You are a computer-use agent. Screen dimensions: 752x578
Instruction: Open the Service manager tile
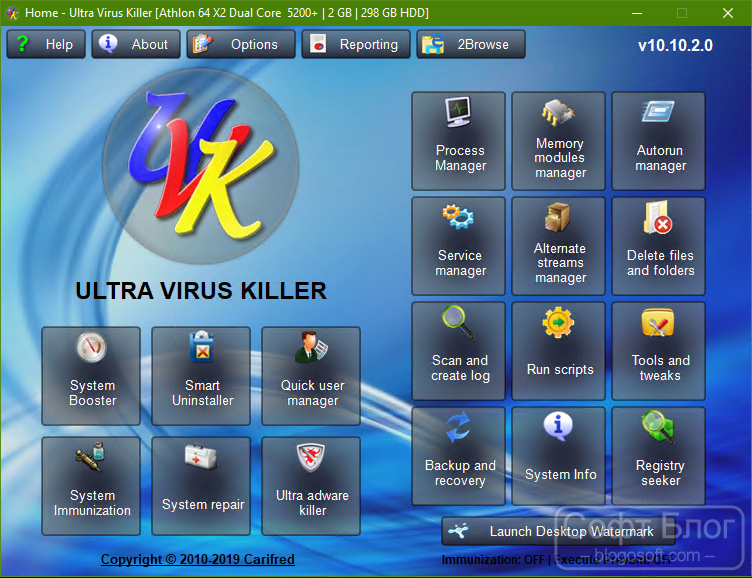pos(458,246)
